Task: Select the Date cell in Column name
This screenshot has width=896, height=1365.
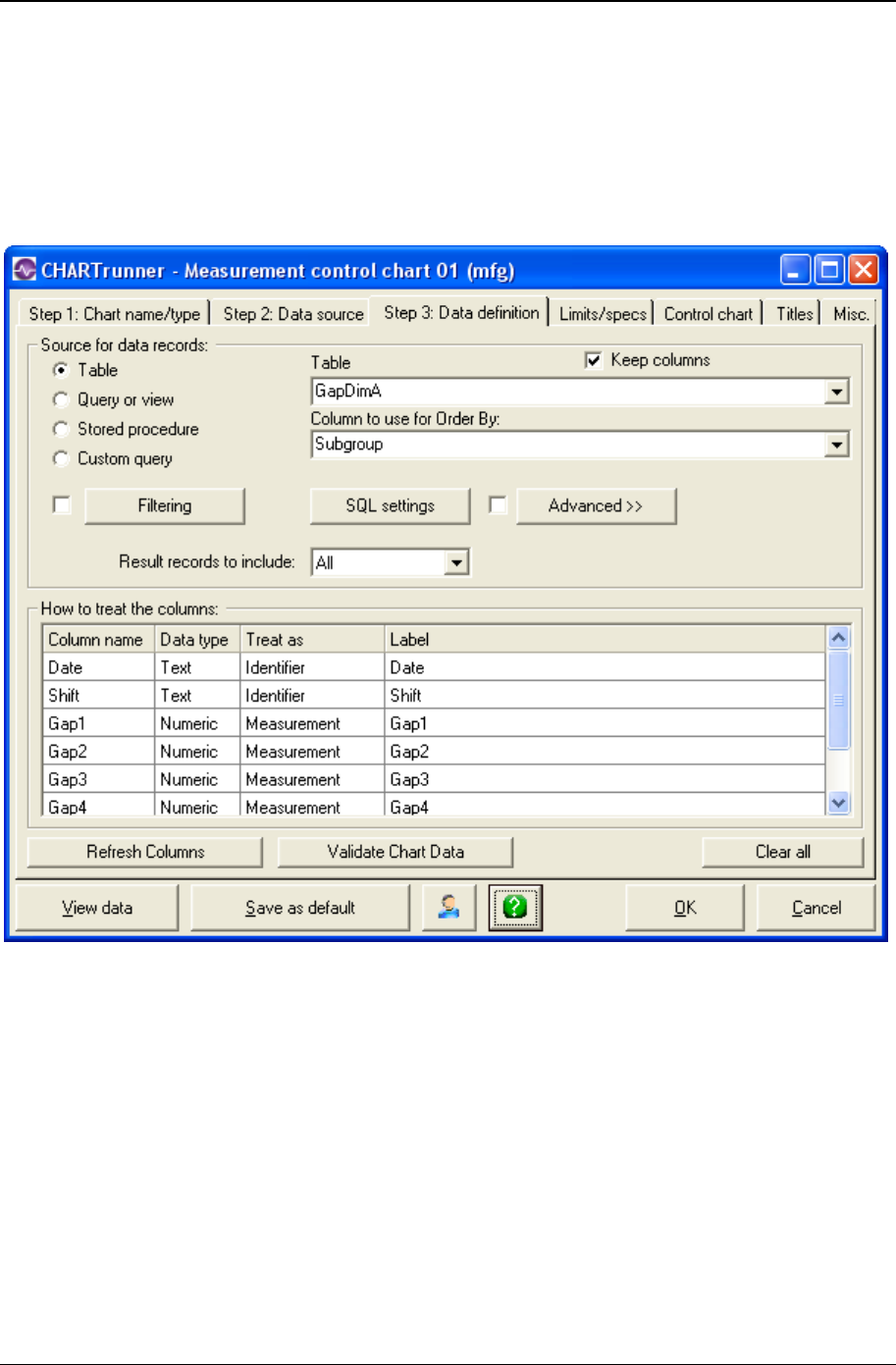Action: pyautogui.click(x=98, y=667)
